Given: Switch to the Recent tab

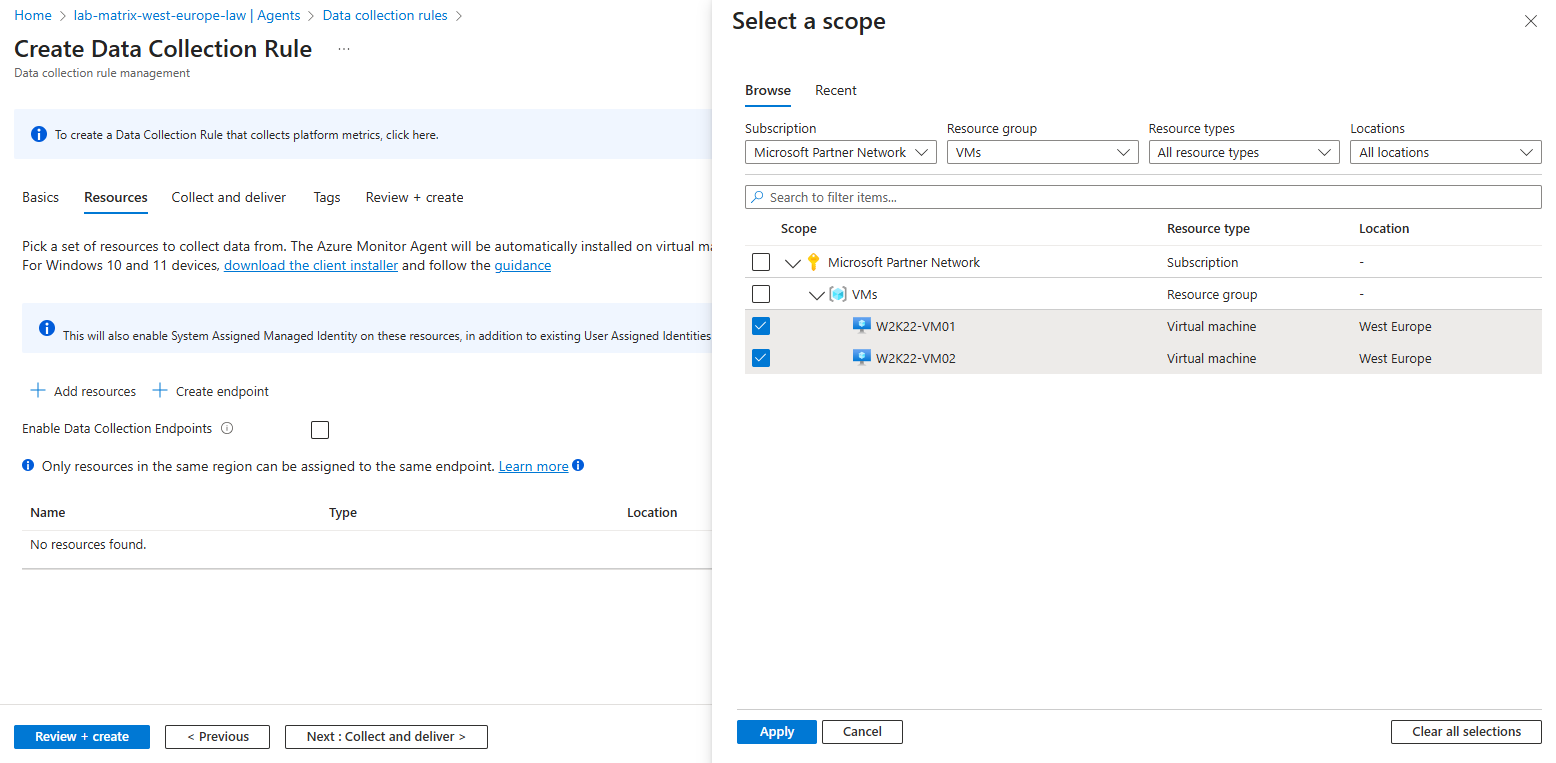Looking at the screenshot, I should pos(836,90).
